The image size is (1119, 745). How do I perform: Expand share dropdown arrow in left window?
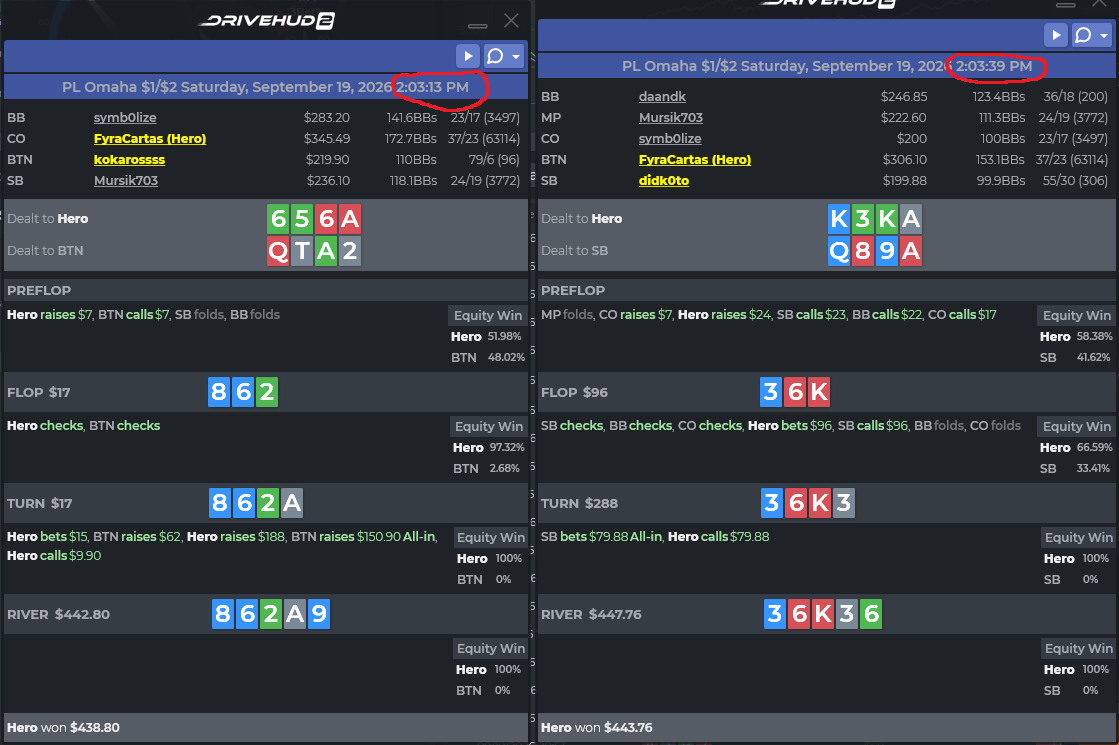pos(516,56)
